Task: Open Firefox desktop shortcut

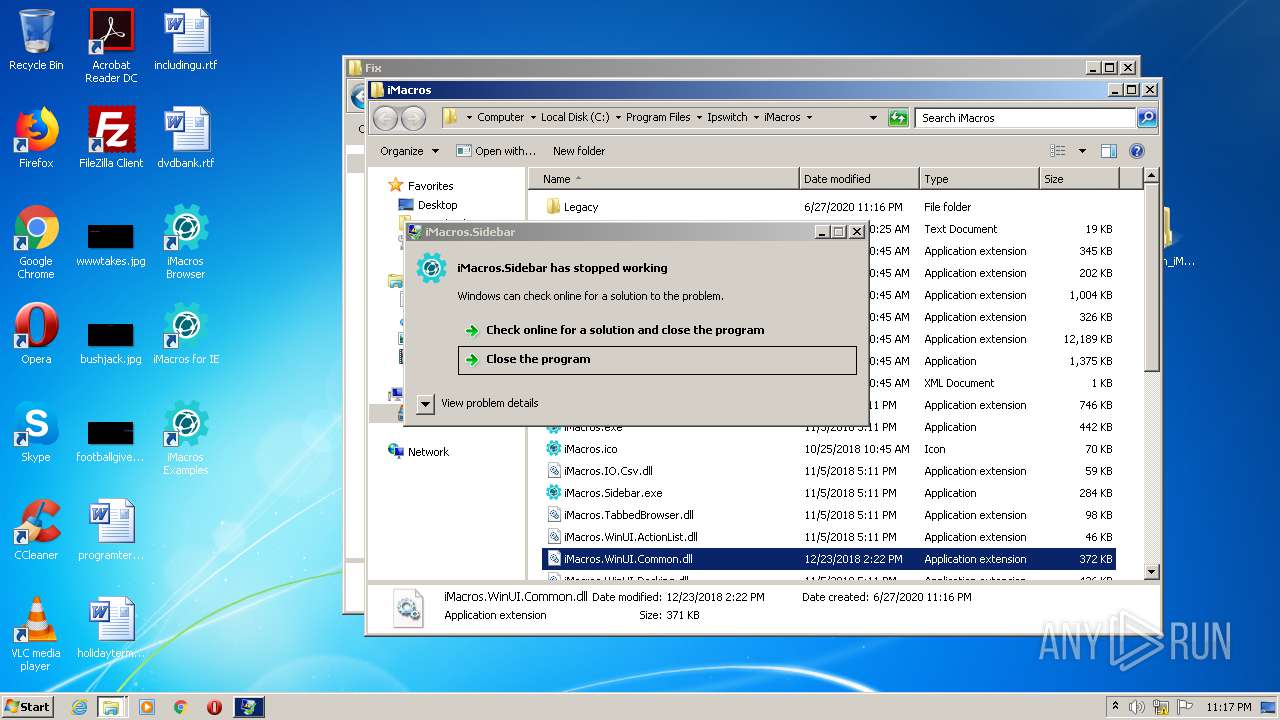Action: click(x=36, y=138)
